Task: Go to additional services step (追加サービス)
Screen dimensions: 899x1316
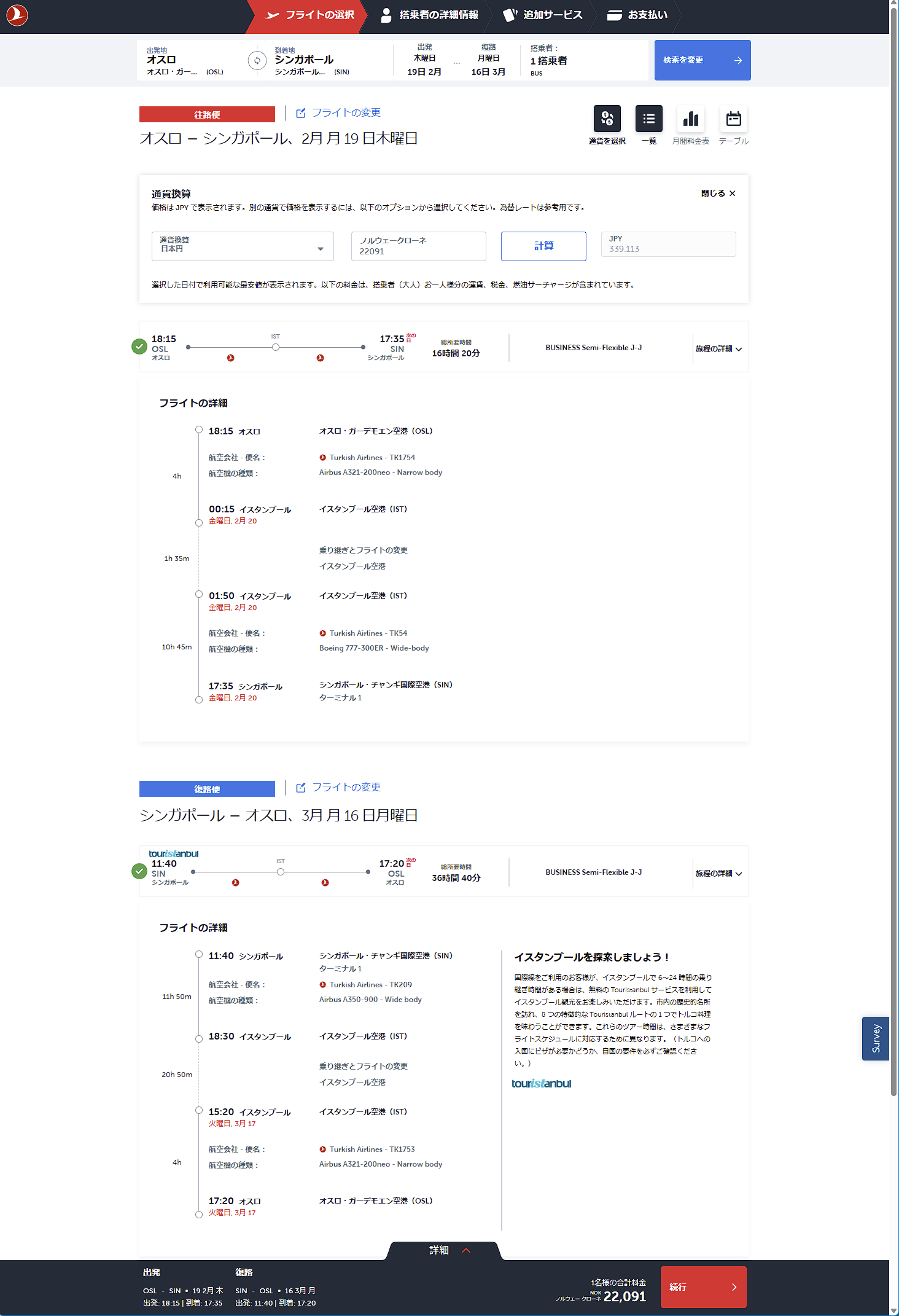Action: [x=543, y=15]
